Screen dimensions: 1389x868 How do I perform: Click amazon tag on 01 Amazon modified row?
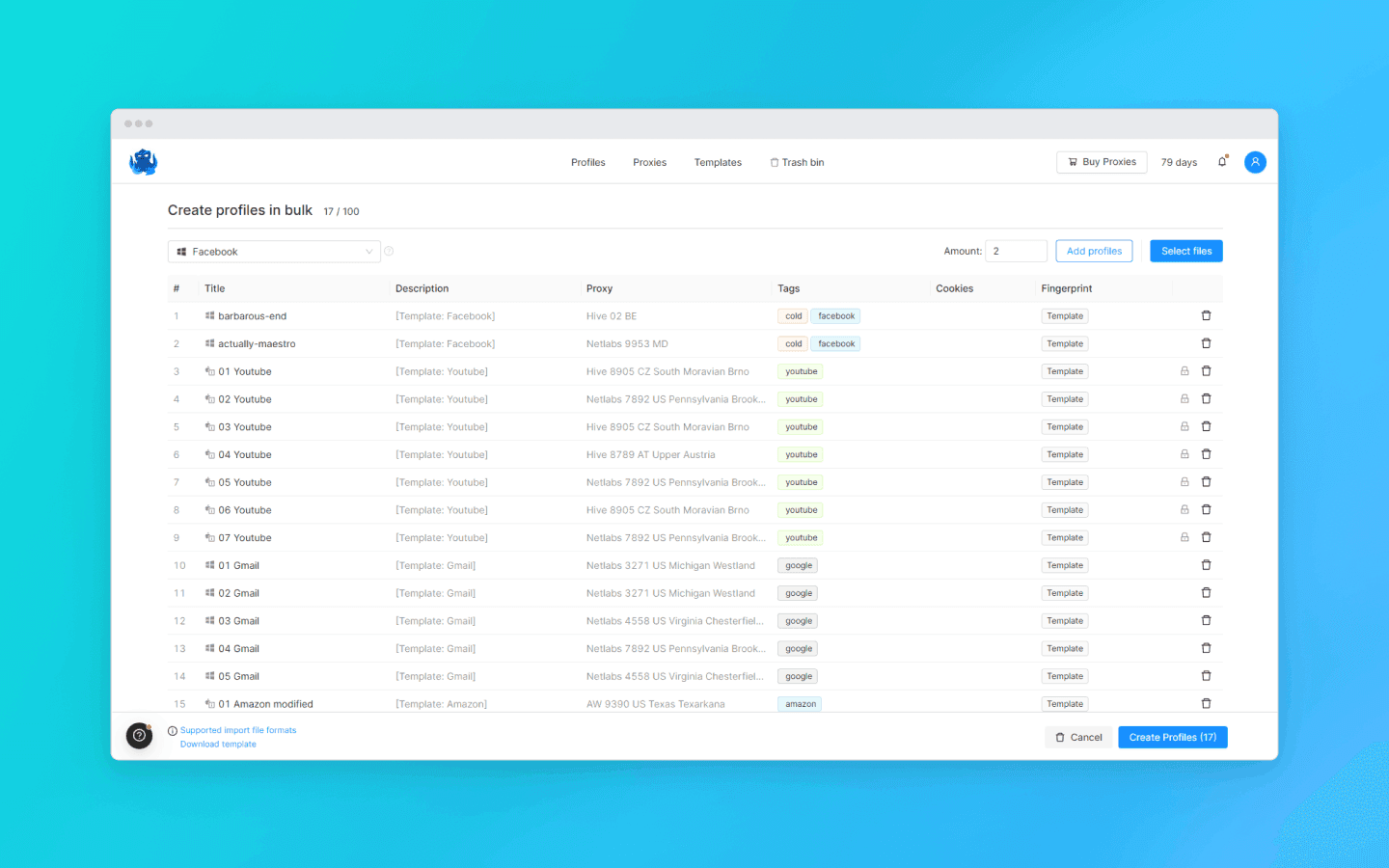800,704
